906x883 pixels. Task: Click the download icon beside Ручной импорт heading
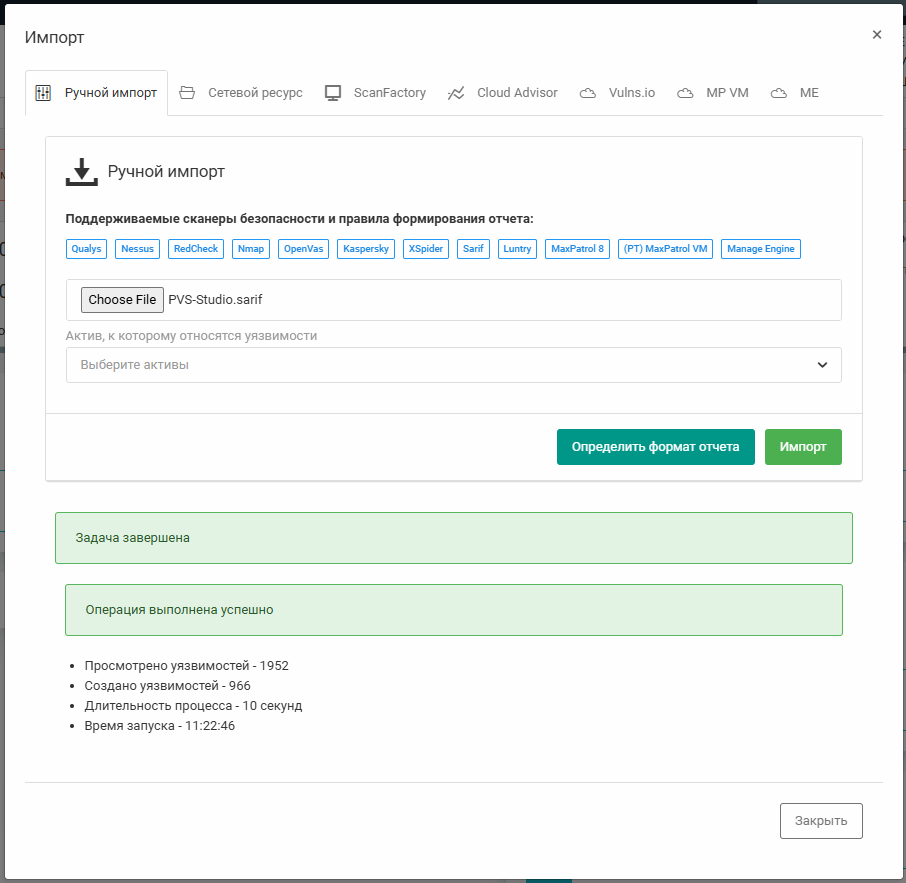click(82, 170)
